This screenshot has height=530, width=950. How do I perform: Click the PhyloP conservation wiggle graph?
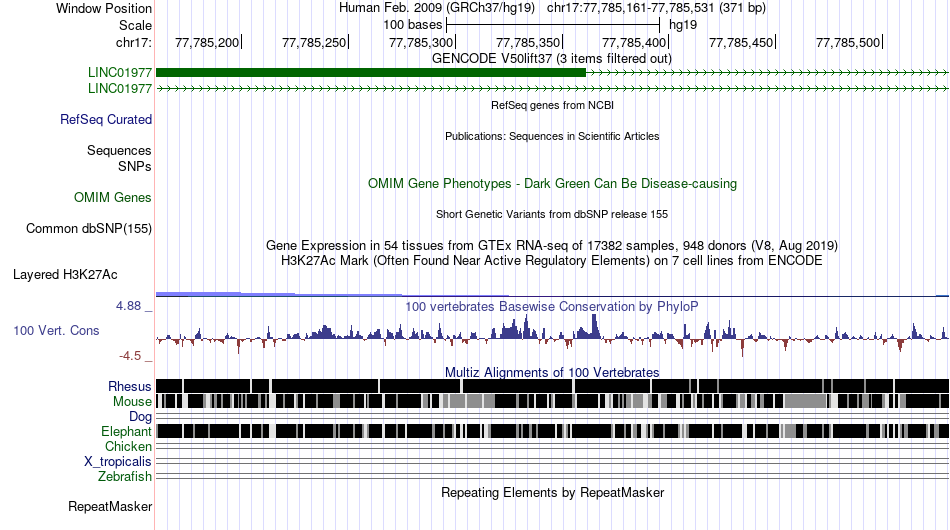coord(553,336)
